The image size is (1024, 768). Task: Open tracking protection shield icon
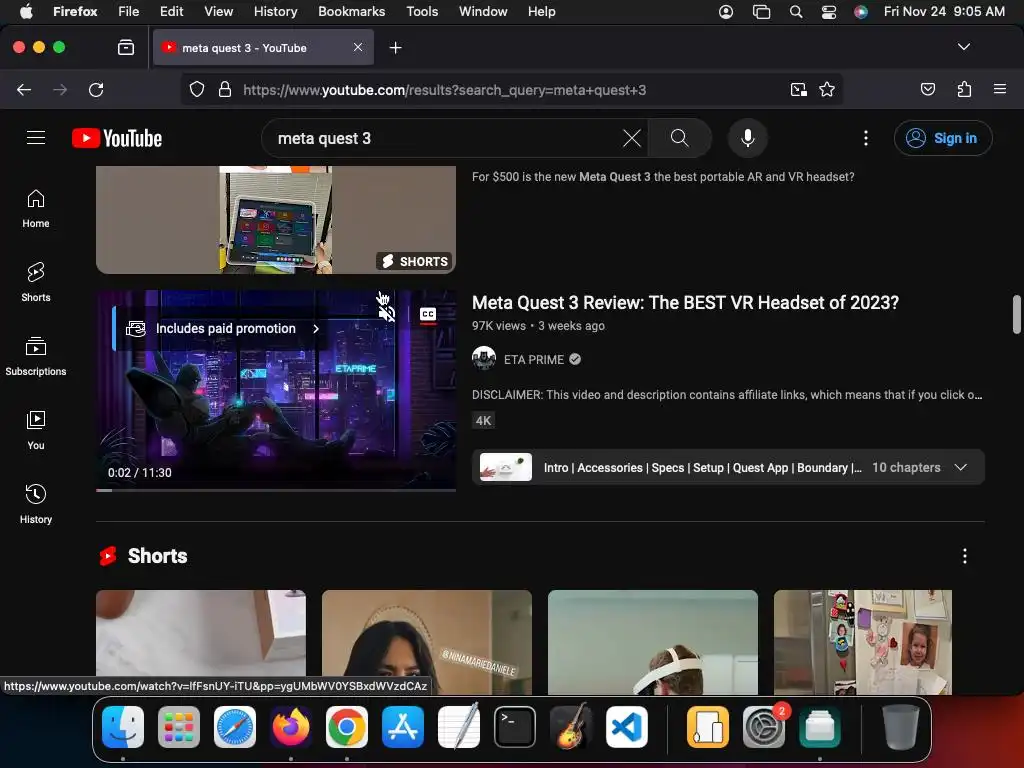197,89
